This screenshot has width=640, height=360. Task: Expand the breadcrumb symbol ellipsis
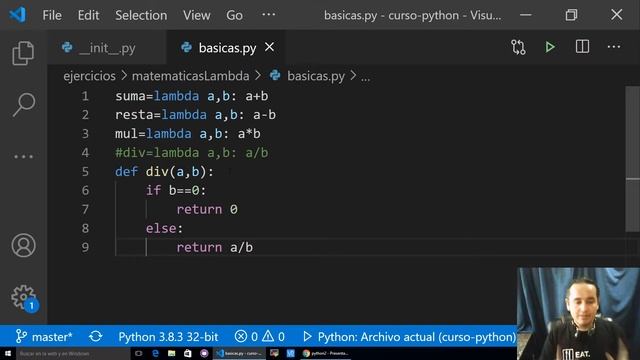[x=365, y=77]
